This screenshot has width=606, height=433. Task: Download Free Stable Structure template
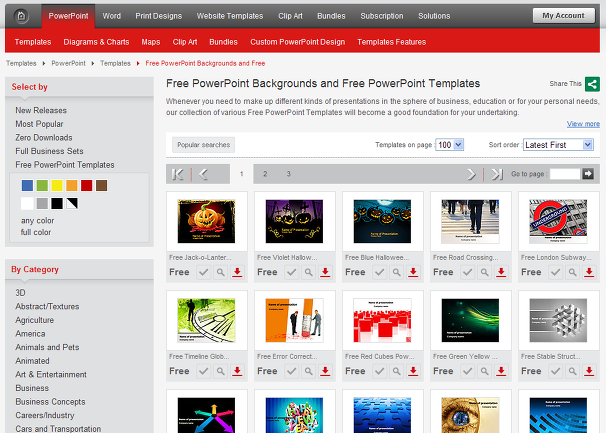(589, 371)
